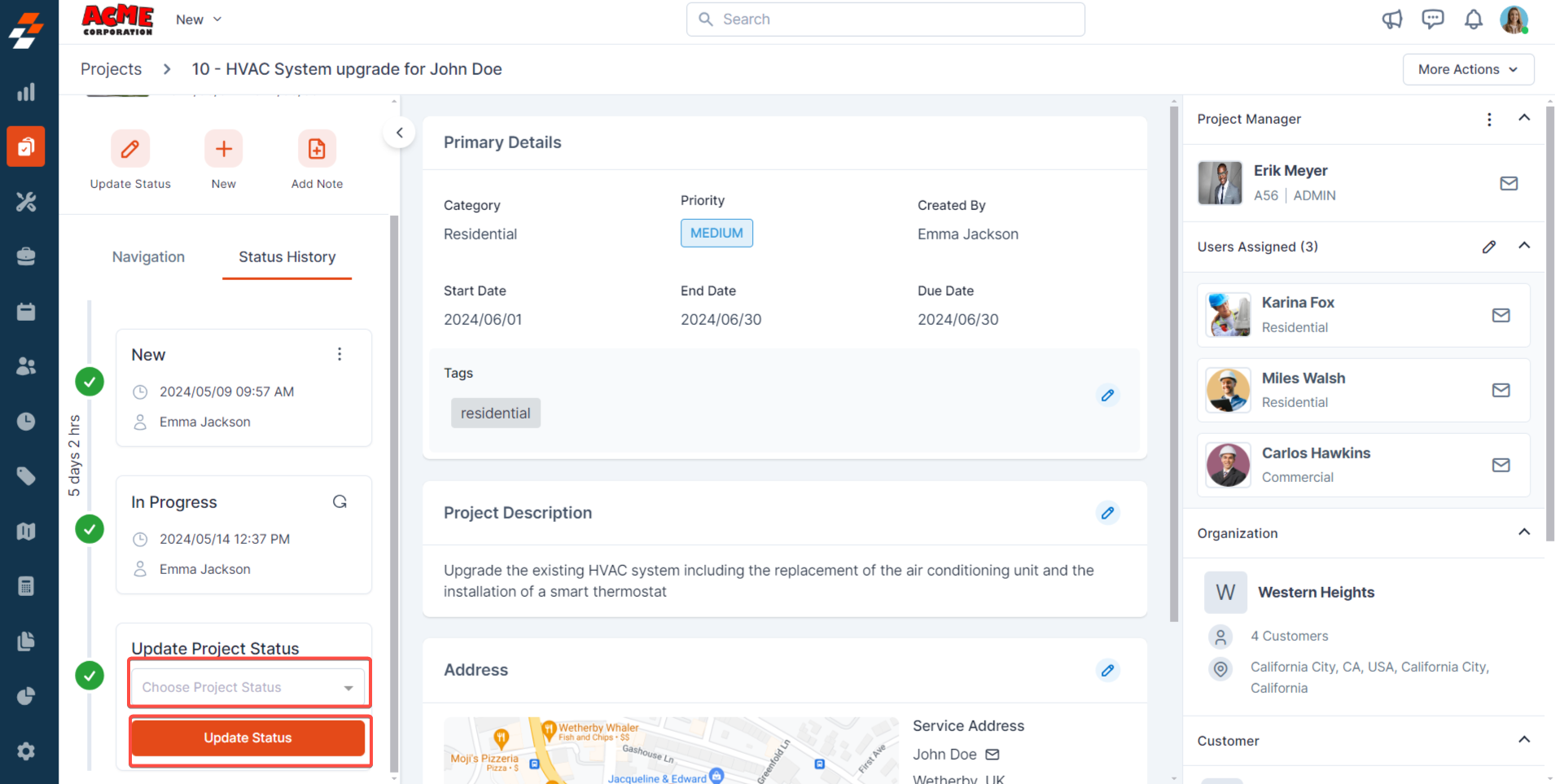This screenshot has height=784, width=1555.
Task: Click into the Search field
Action: (886, 20)
